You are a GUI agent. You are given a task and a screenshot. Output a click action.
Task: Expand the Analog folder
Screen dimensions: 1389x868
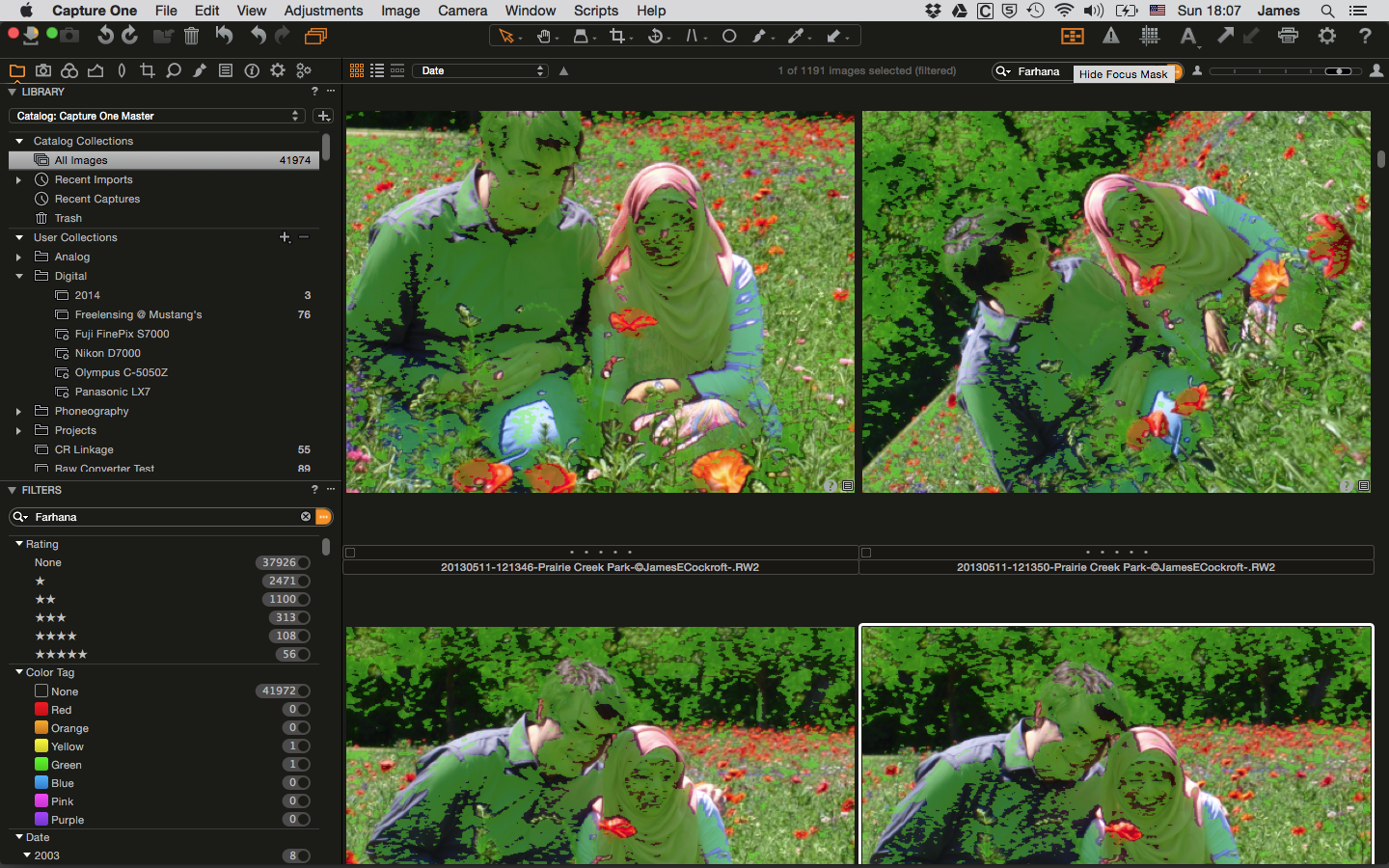coord(18,257)
